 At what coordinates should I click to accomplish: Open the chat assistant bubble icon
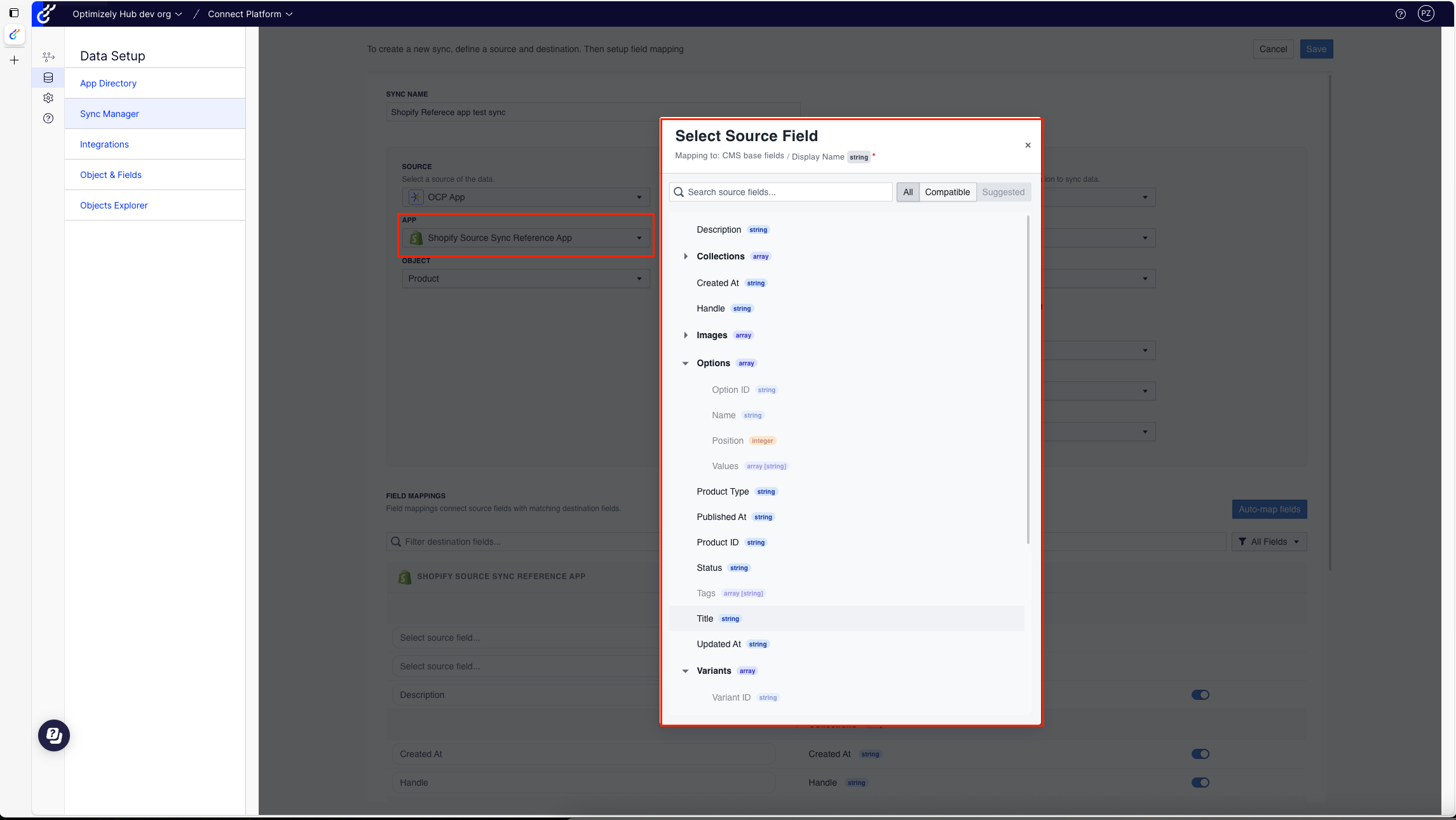[54, 735]
